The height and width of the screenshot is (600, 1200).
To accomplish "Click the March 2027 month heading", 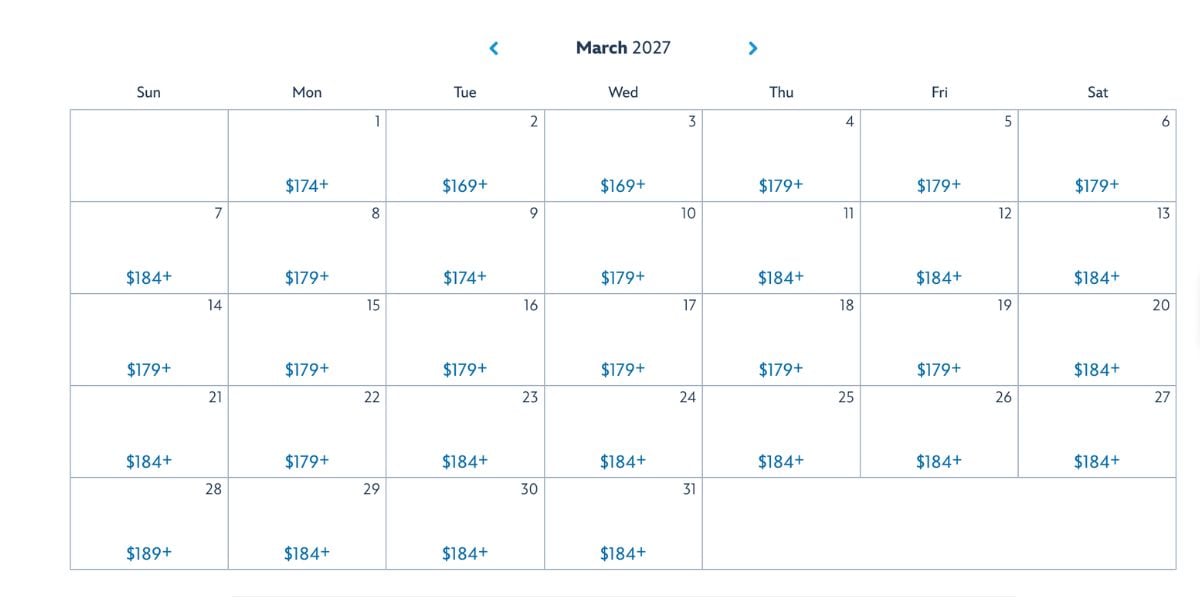I will tap(623, 48).
